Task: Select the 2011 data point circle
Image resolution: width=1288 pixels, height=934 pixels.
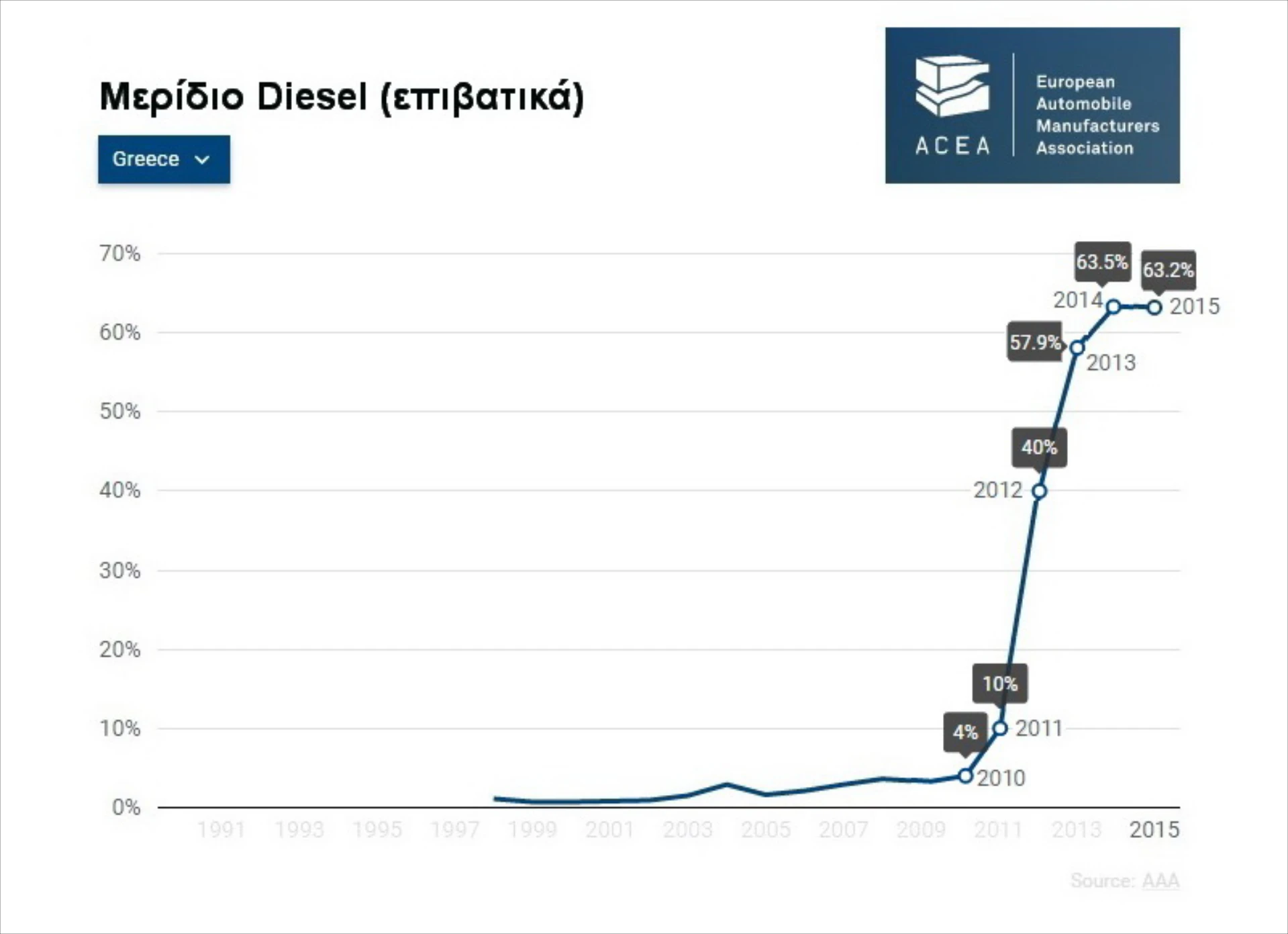Action: coord(1000,728)
